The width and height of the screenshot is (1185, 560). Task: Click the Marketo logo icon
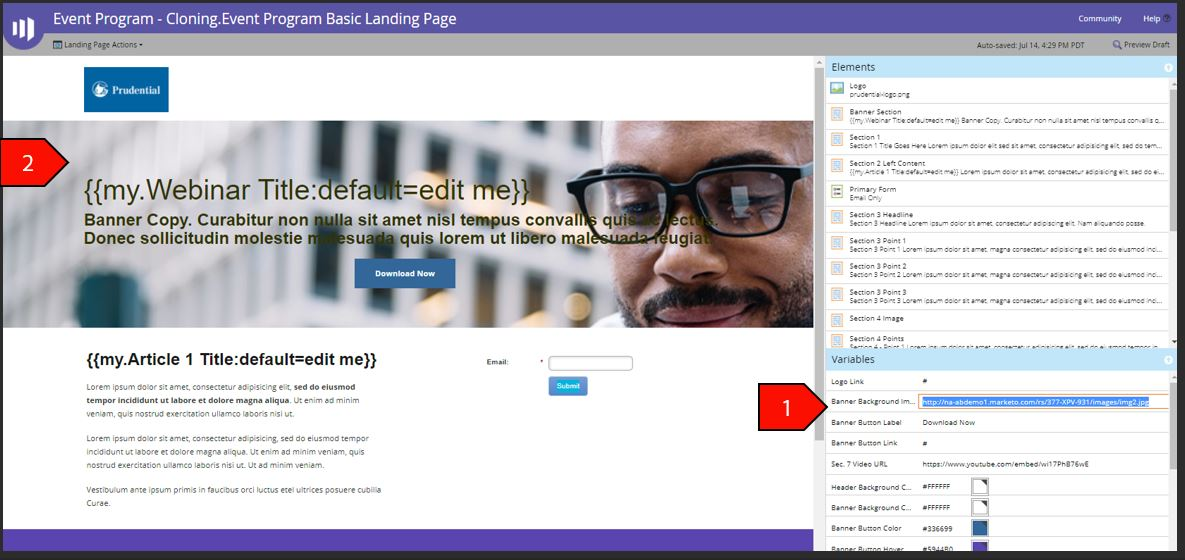point(23,29)
